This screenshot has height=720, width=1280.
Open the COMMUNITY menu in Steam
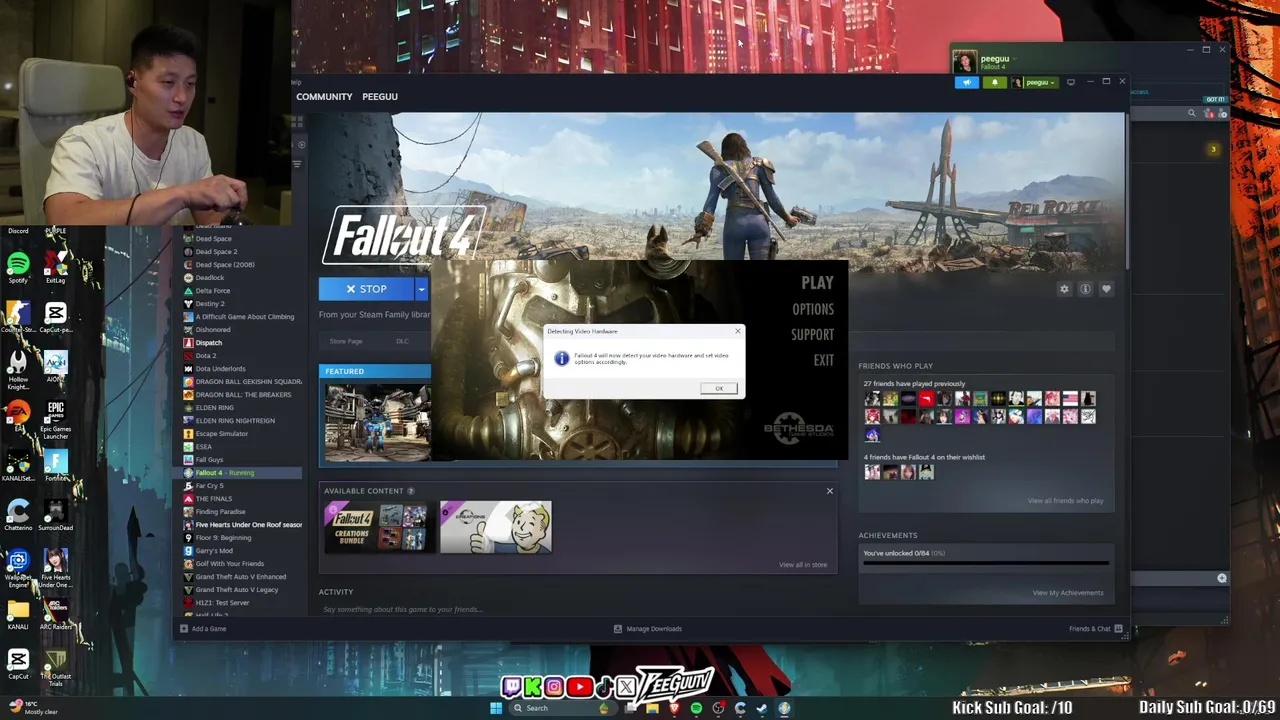(324, 97)
